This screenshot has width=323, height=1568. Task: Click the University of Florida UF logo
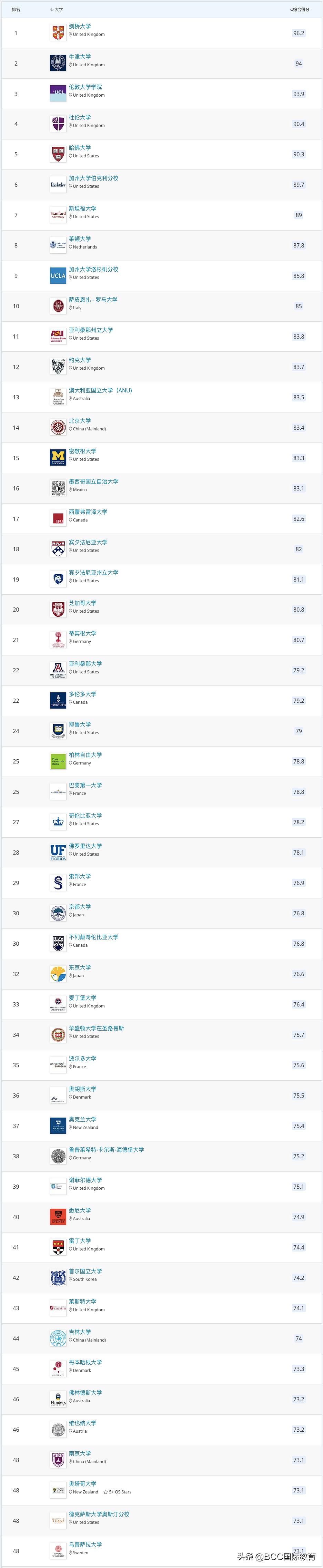[58, 852]
